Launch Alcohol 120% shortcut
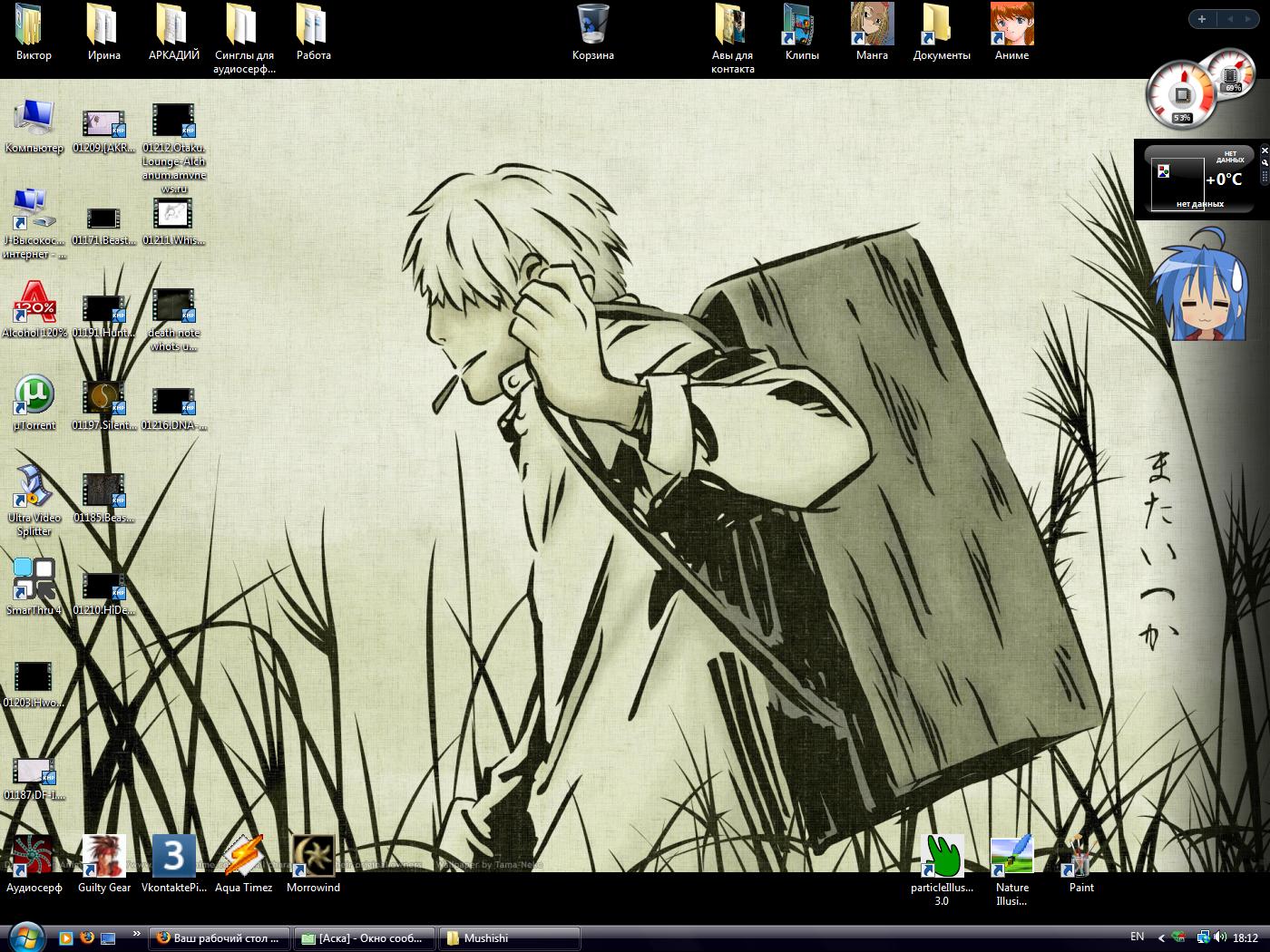This screenshot has width=1270, height=952. pos(34,310)
